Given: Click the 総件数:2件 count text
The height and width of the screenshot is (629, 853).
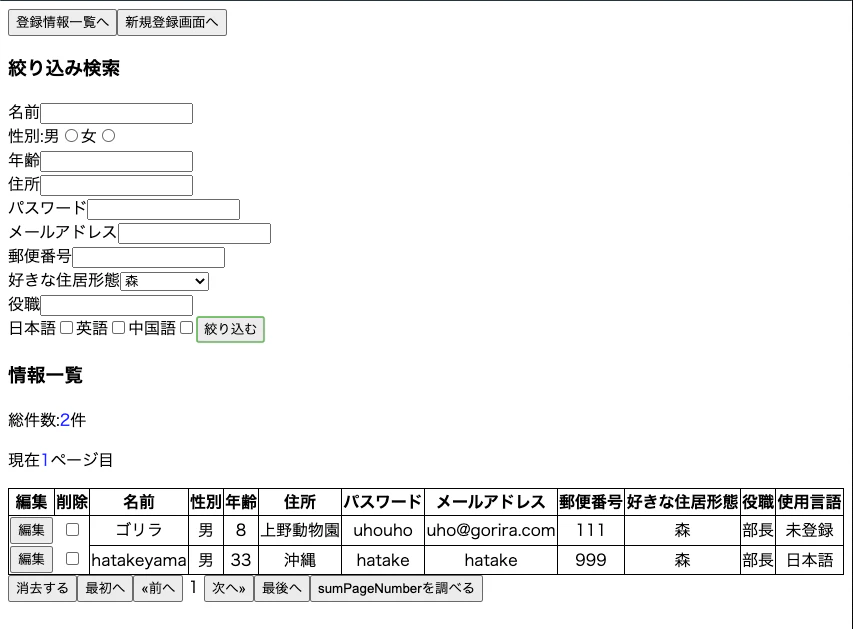Looking at the screenshot, I should (x=47, y=420).
